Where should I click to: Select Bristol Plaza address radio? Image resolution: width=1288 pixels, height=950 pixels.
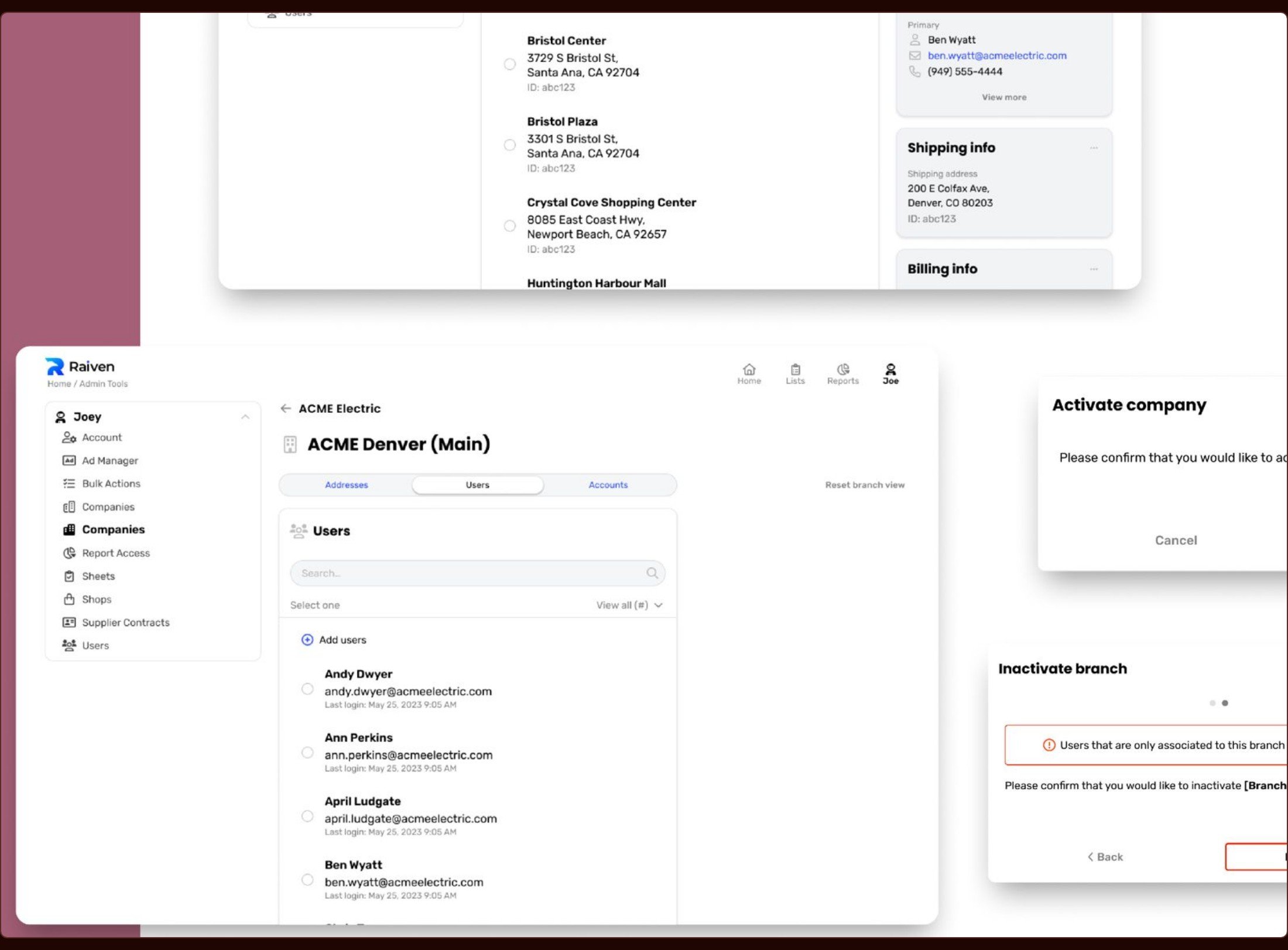pos(510,145)
